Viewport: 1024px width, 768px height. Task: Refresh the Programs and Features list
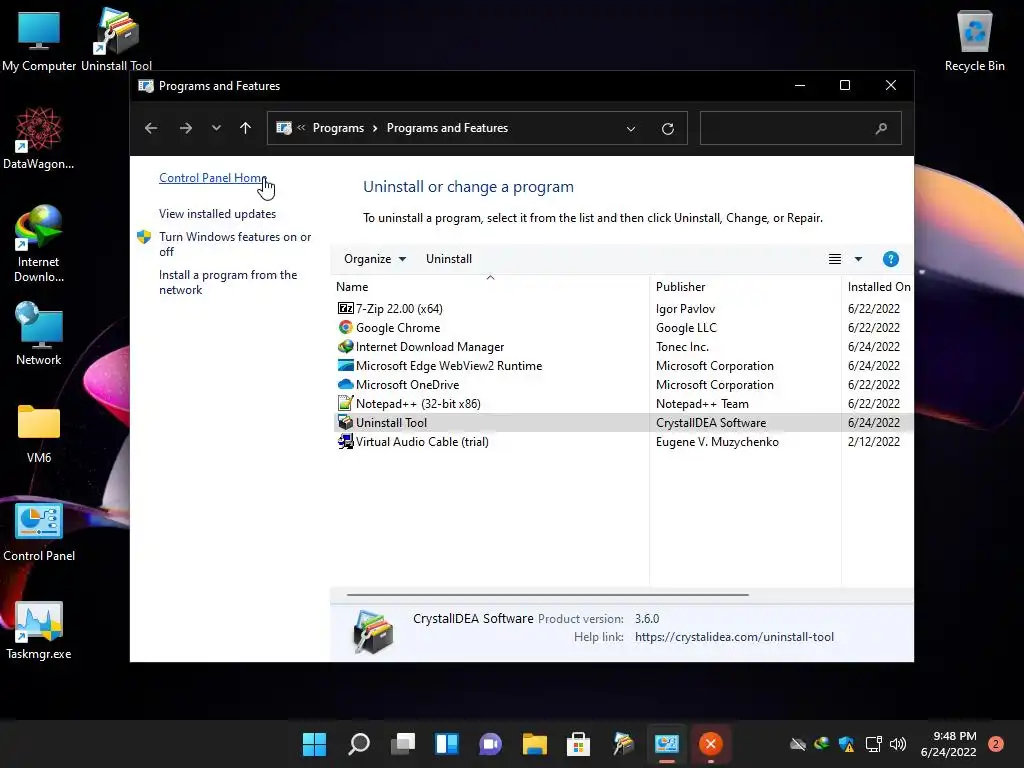coord(667,129)
